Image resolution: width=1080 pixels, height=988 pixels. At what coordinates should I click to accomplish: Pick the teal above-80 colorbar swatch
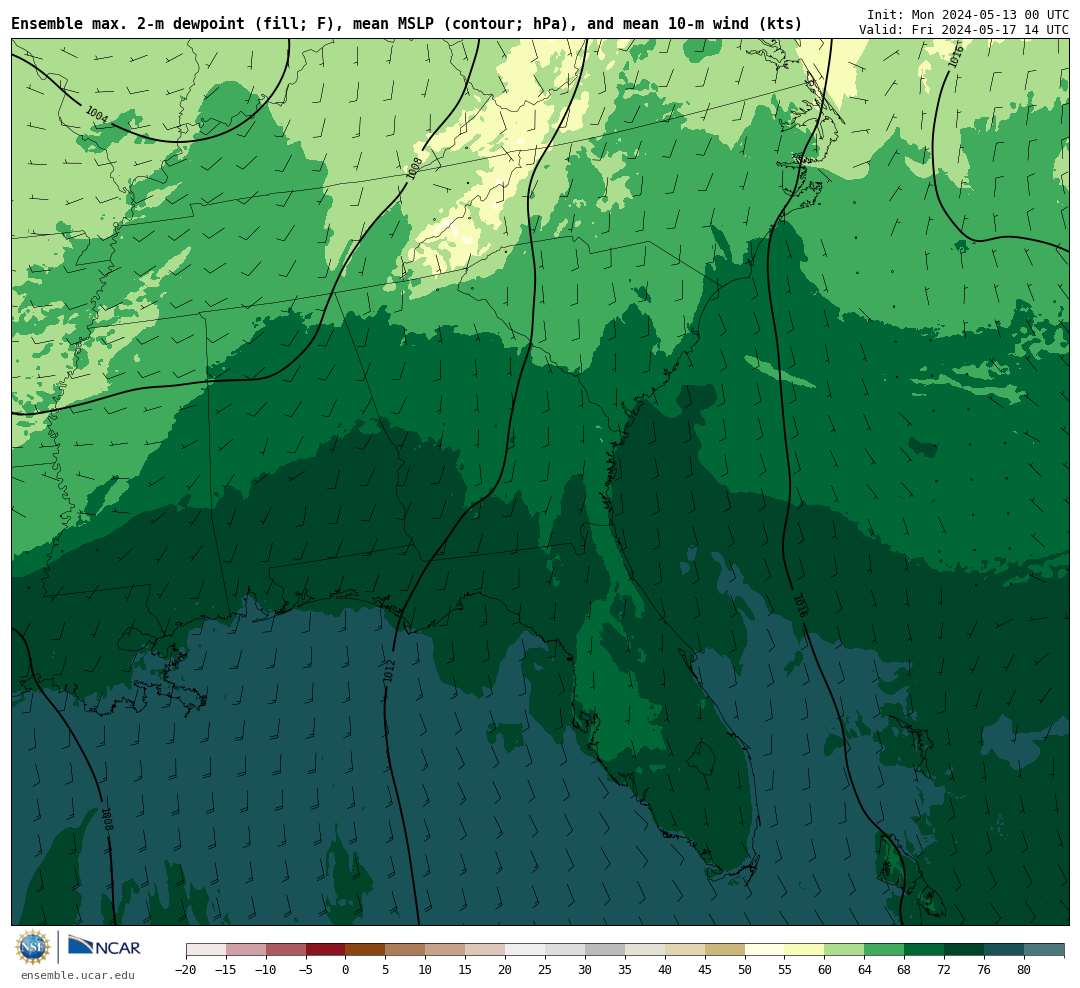pos(1044,950)
